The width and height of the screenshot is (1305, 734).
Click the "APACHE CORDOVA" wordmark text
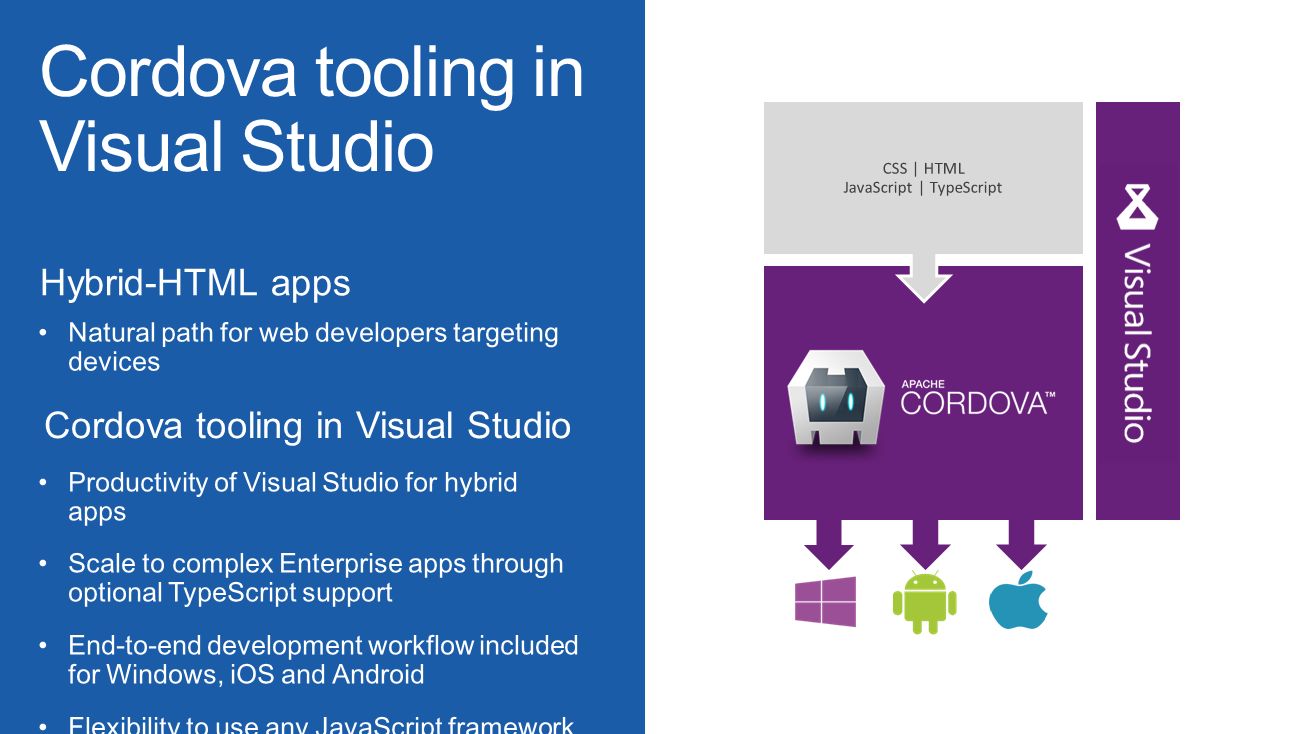pos(977,399)
